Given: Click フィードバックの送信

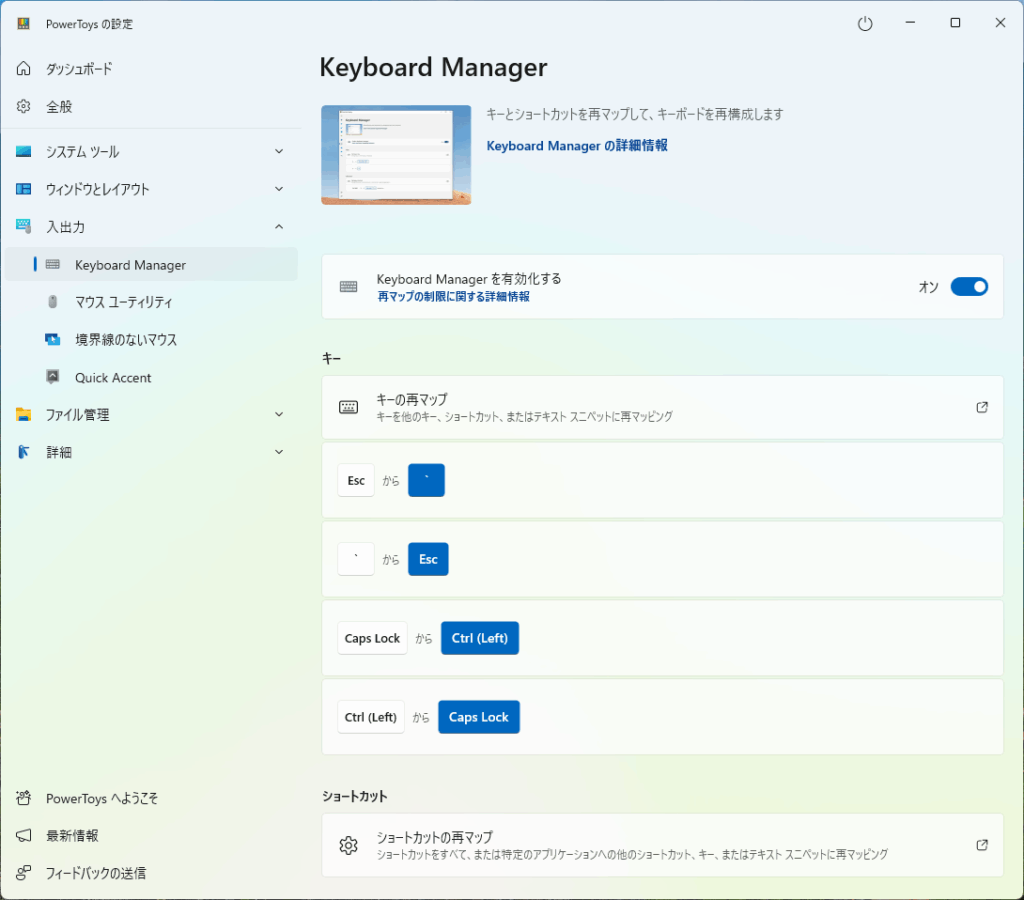Looking at the screenshot, I should 151,873.
